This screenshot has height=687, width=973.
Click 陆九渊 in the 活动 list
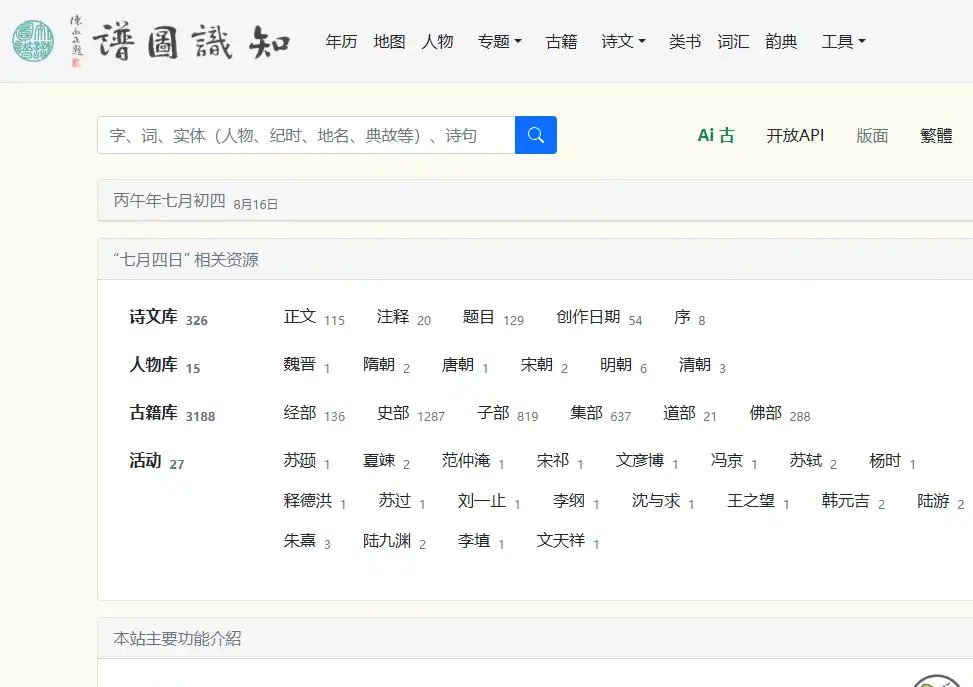pos(387,541)
